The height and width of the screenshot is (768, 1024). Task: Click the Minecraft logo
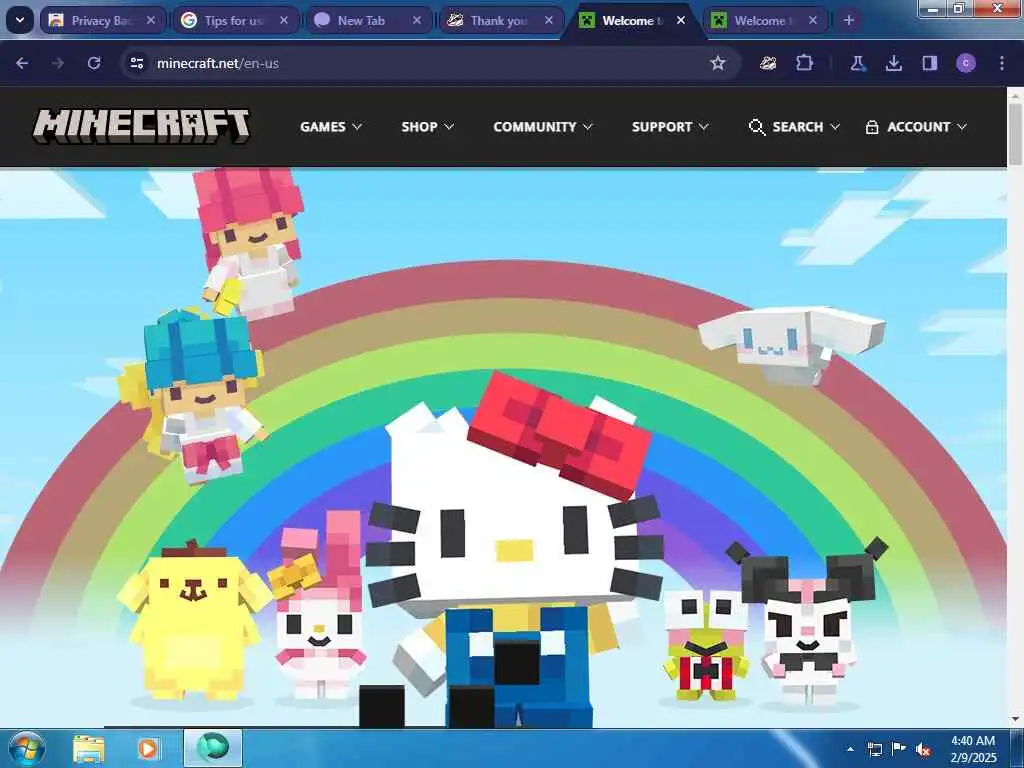[142, 126]
